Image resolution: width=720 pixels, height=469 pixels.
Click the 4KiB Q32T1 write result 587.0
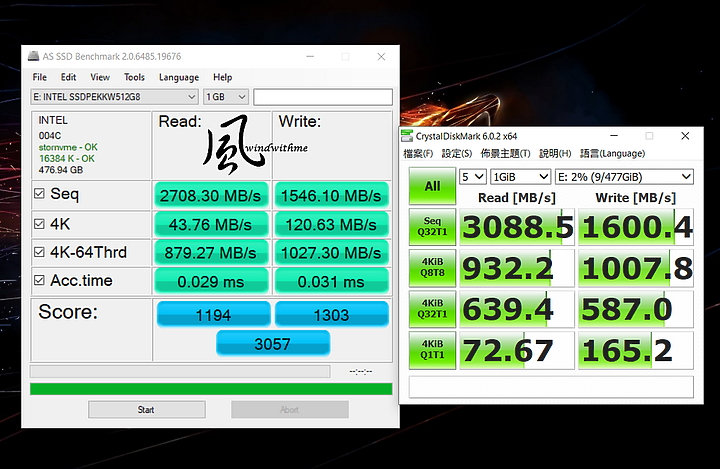click(x=636, y=309)
